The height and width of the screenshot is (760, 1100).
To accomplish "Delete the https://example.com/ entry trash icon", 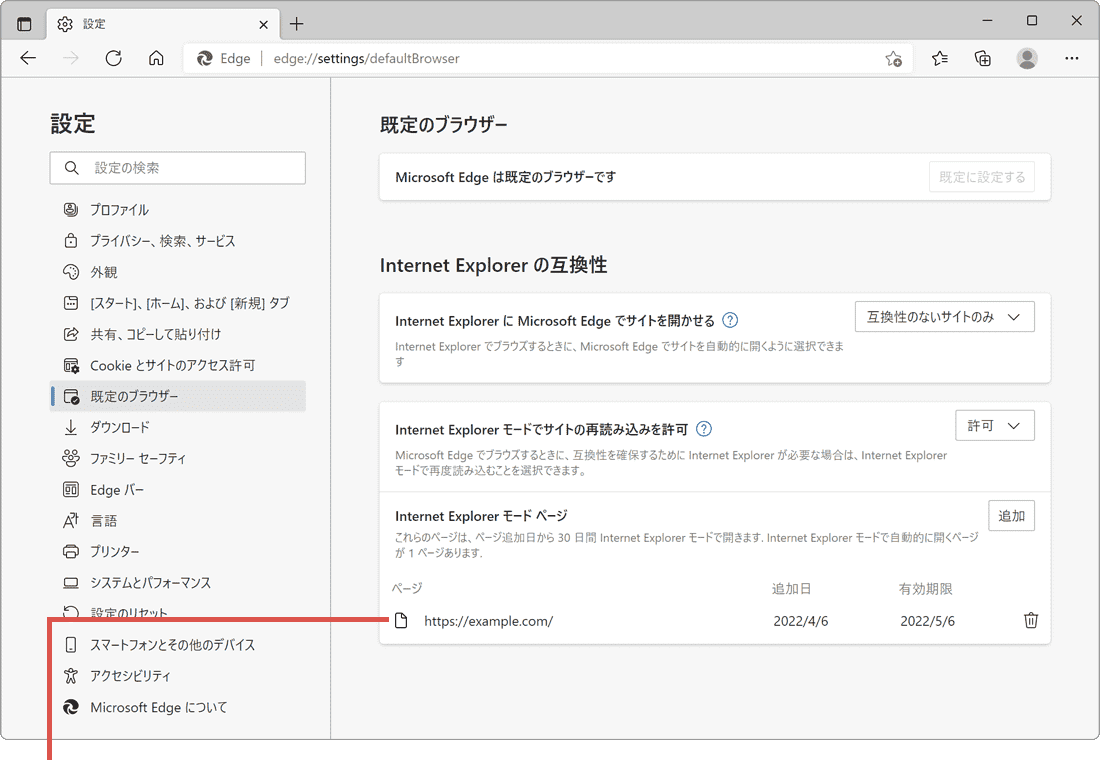I will pyautogui.click(x=1031, y=620).
